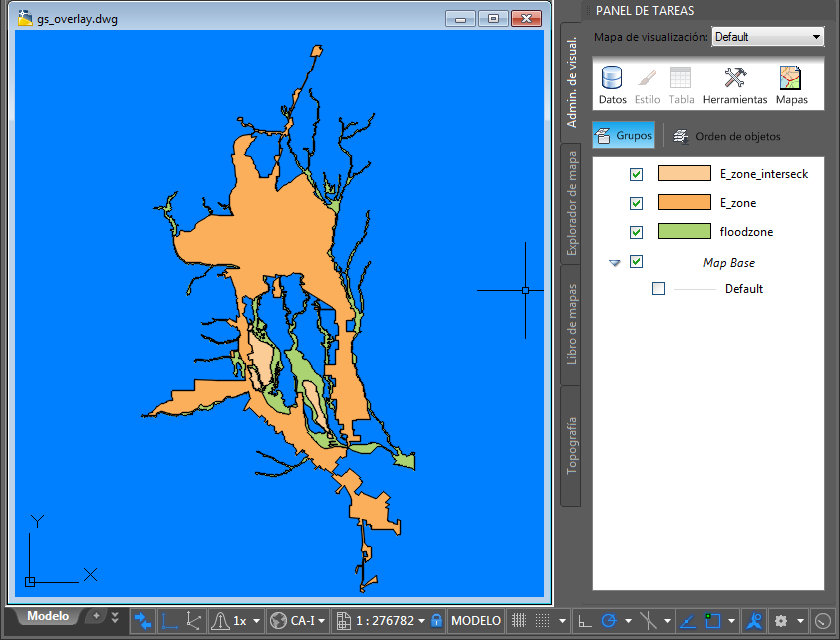Image resolution: width=840 pixels, height=640 pixels.
Task: Toggle object snap tracking icon
Action: (x=648, y=621)
